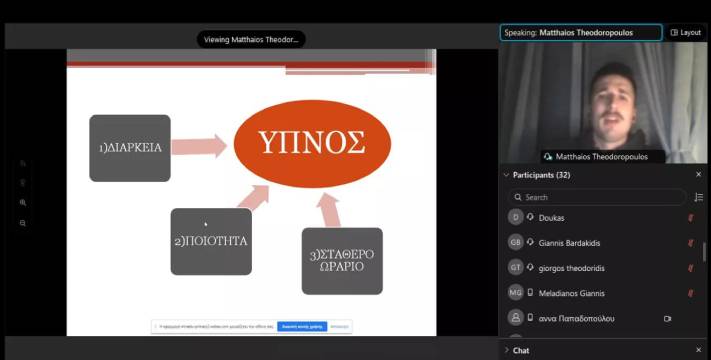Click Meladianos Giannis's muted microphone icon
The image size is (711, 360).
[691, 293]
